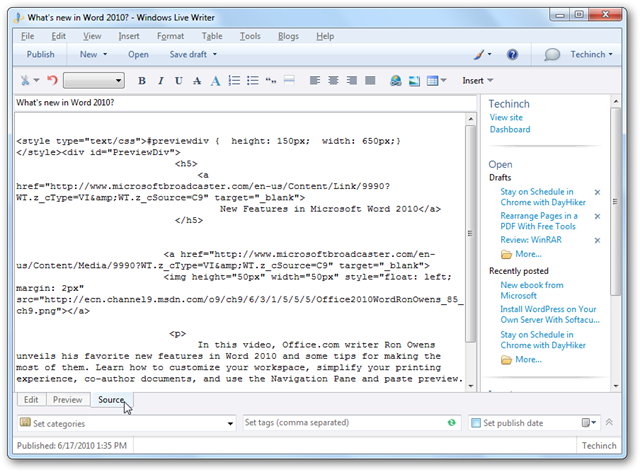Click the split post icon
640x472 pixels.
(x=289, y=80)
